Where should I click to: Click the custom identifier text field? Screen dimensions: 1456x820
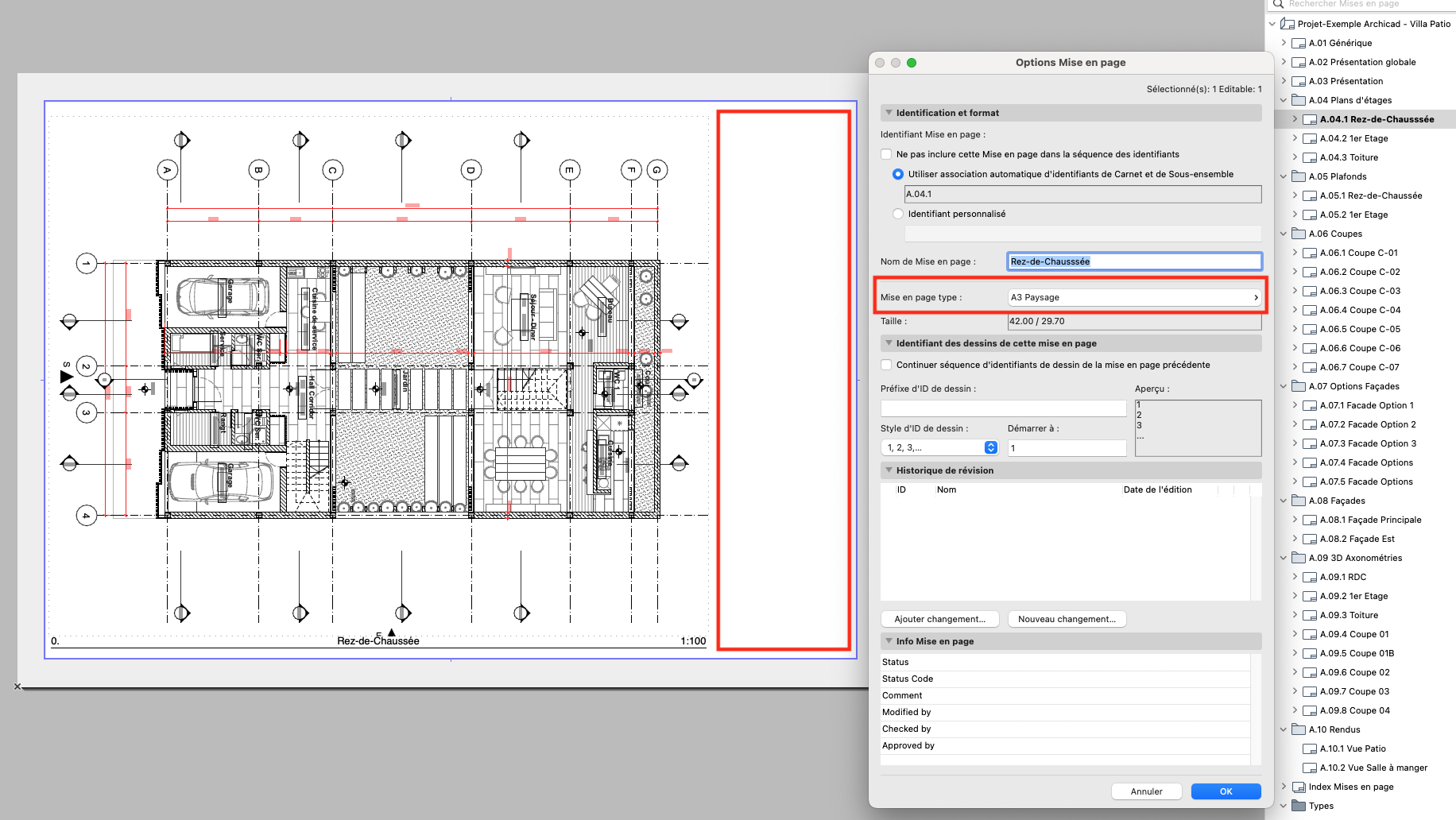[x=1083, y=234]
